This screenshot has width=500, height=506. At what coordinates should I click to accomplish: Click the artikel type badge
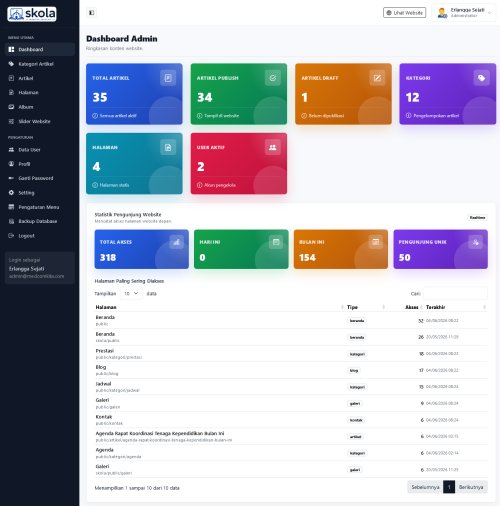pos(356,437)
